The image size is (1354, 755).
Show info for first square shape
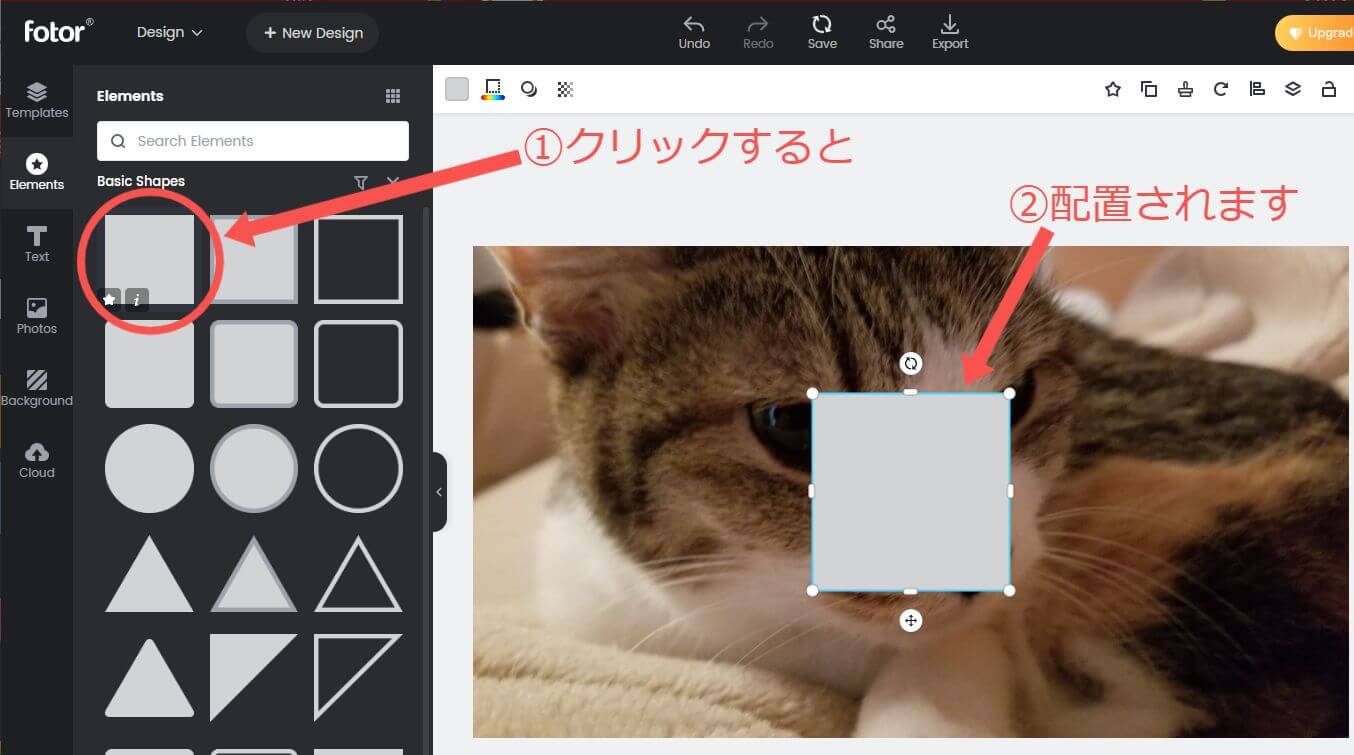point(137,299)
